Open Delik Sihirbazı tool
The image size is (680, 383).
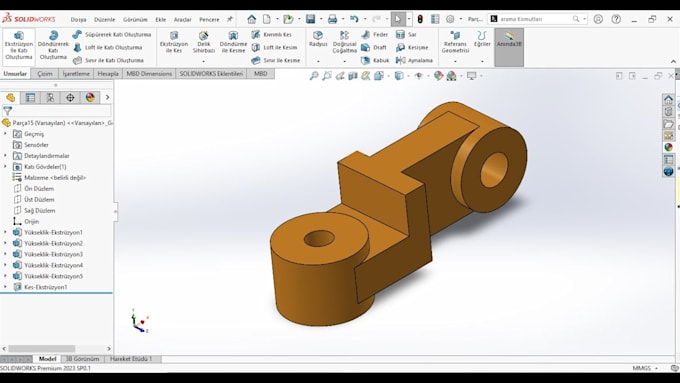(204, 43)
